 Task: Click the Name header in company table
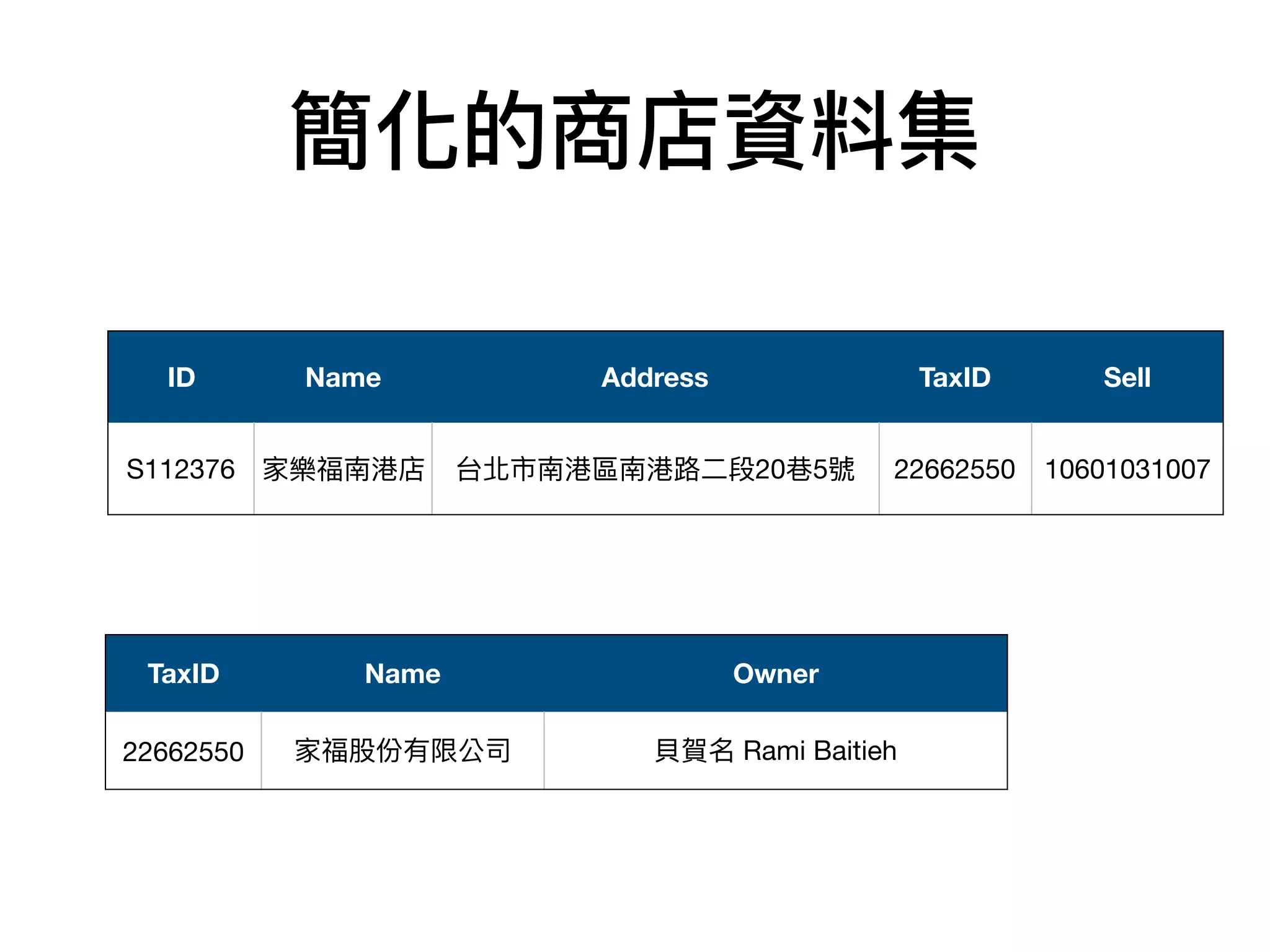coord(402,674)
